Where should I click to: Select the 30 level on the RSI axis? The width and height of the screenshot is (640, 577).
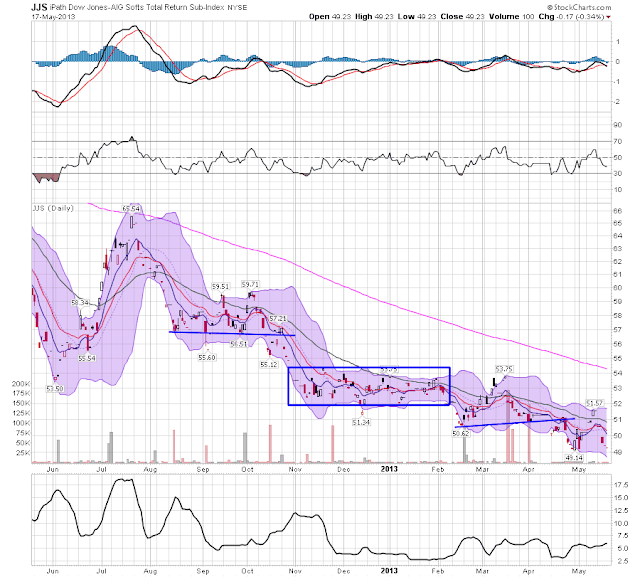coord(618,174)
